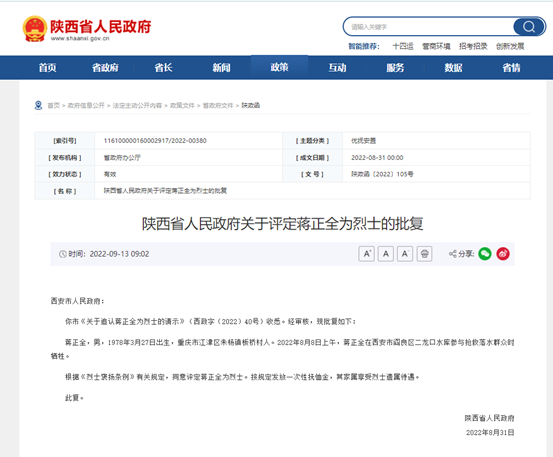Print the page via printer icon
This screenshot has width=553, height=457.
424,254
